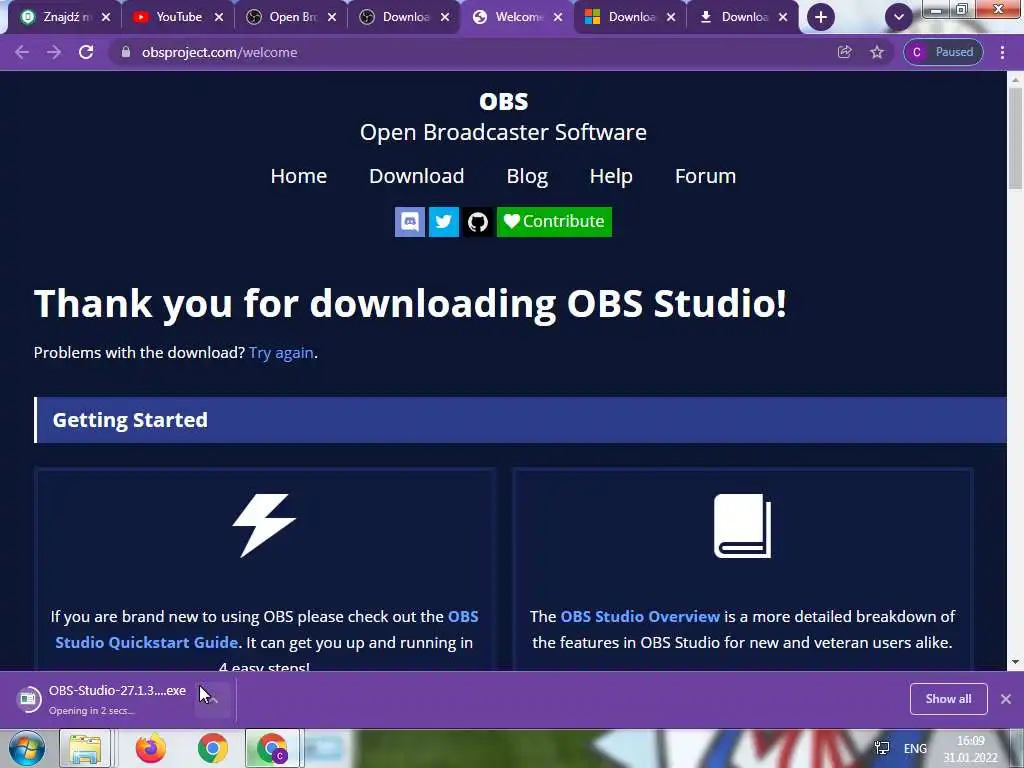
Task: Open Chrome three-dot menu
Action: tap(1002, 52)
